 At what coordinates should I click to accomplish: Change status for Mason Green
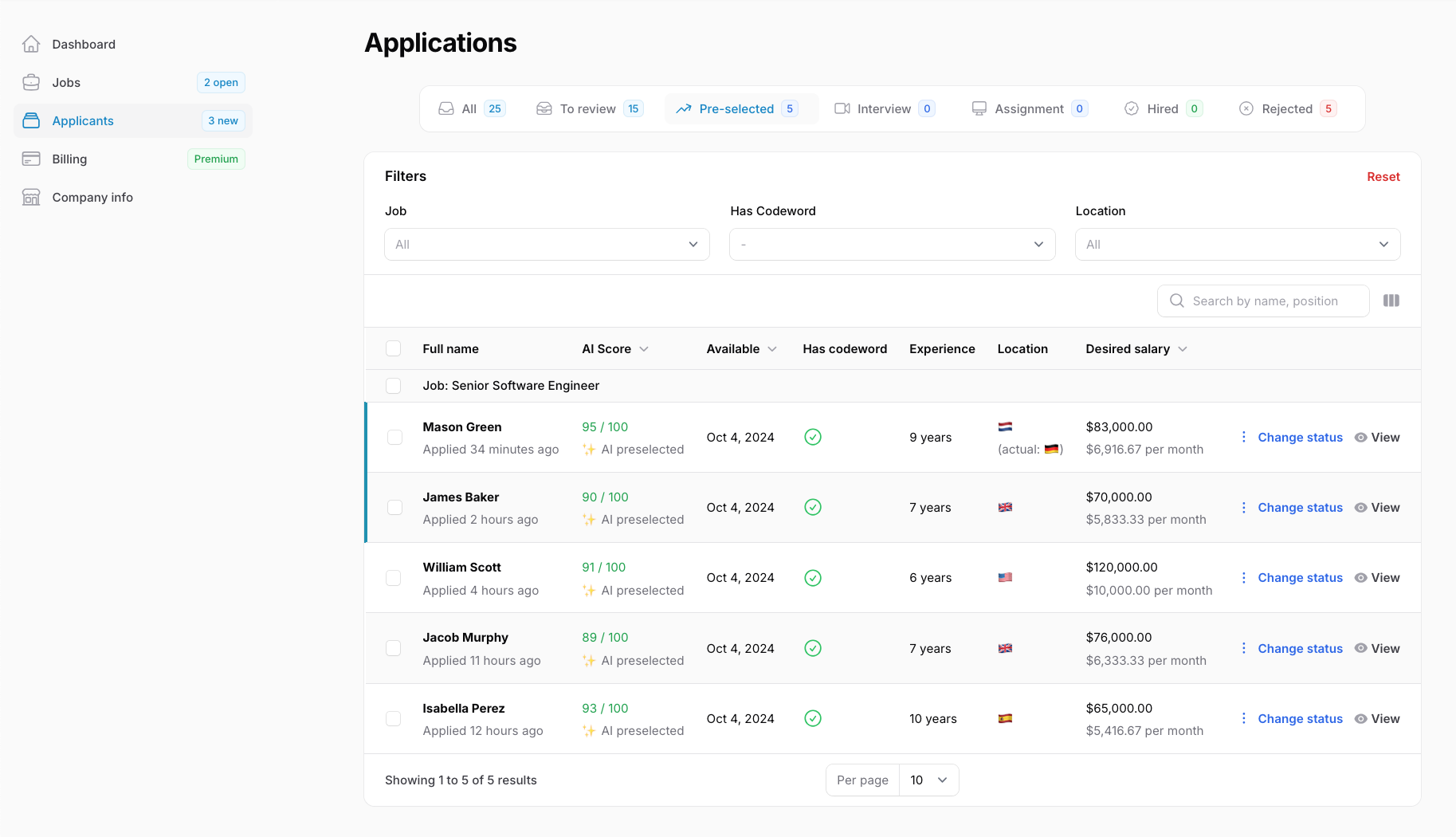[1300, 437]
